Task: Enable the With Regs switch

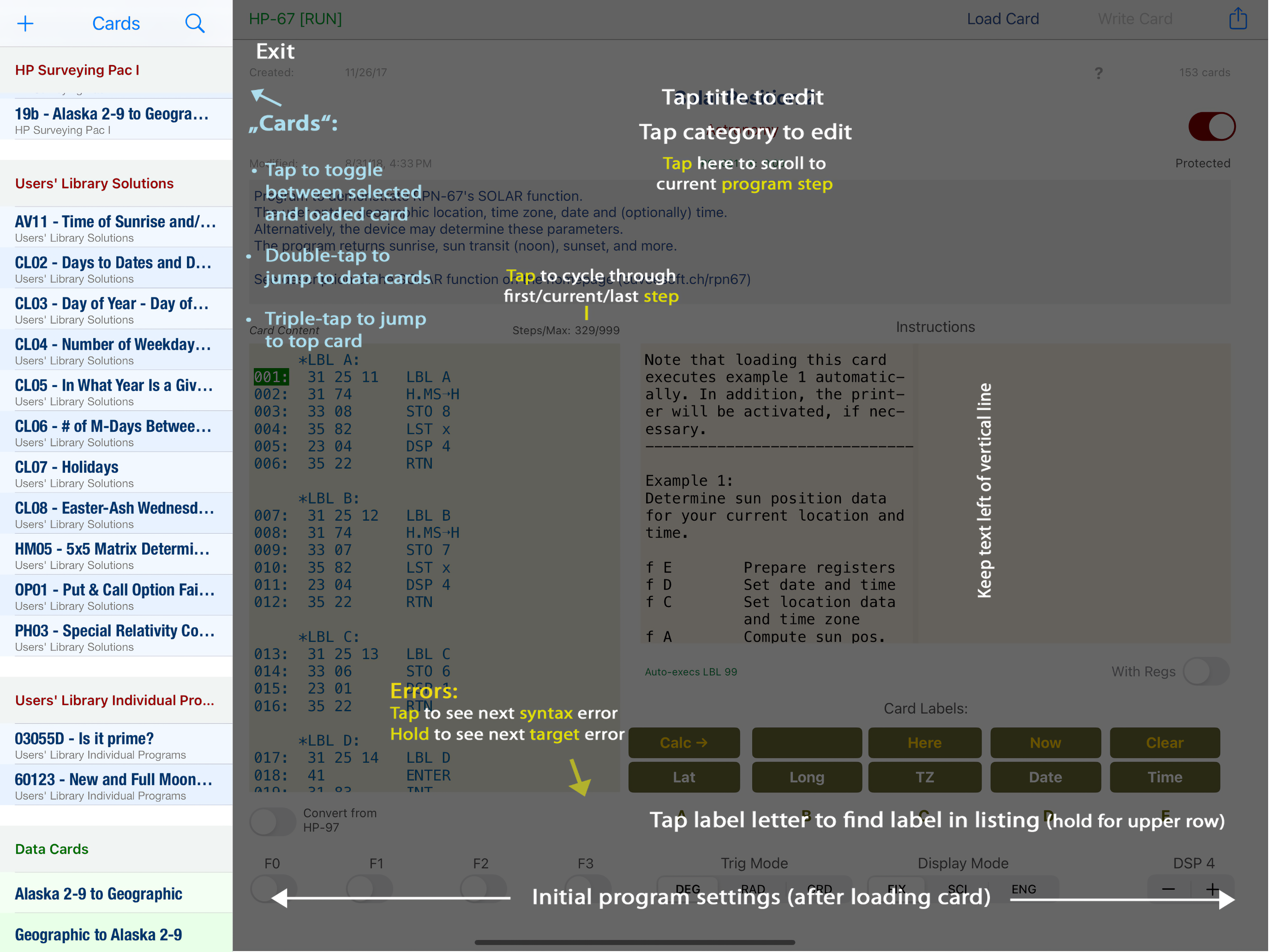Action: click(x=1206, y=672)
